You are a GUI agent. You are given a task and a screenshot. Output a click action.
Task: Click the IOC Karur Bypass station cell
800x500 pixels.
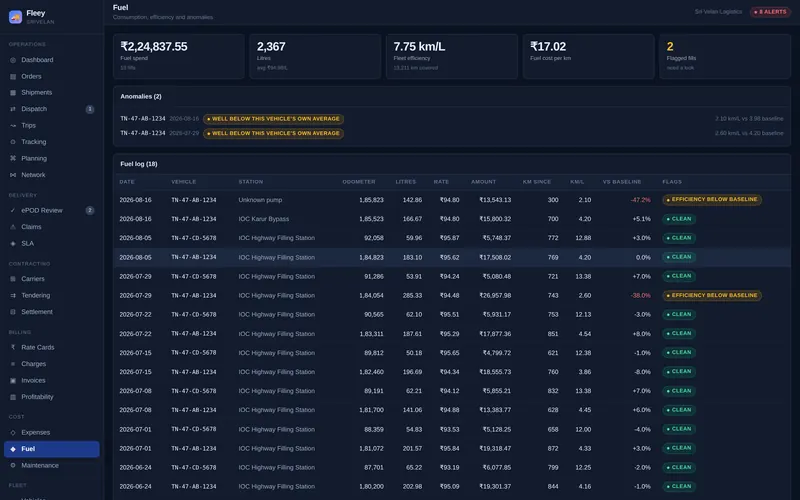click(x=263, y=219)
